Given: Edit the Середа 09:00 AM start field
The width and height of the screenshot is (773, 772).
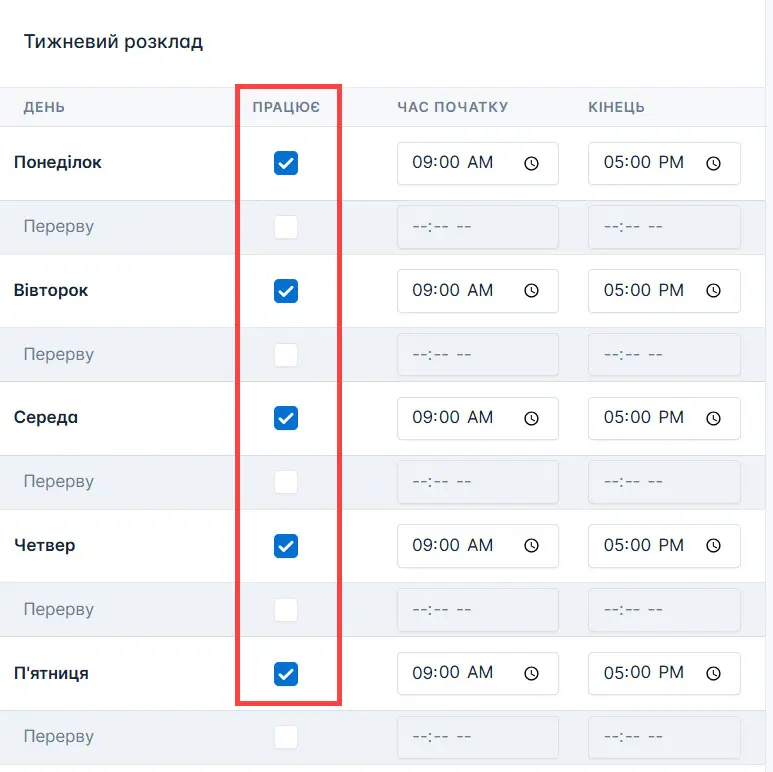Looking at the screenshot, I should 478,419.
